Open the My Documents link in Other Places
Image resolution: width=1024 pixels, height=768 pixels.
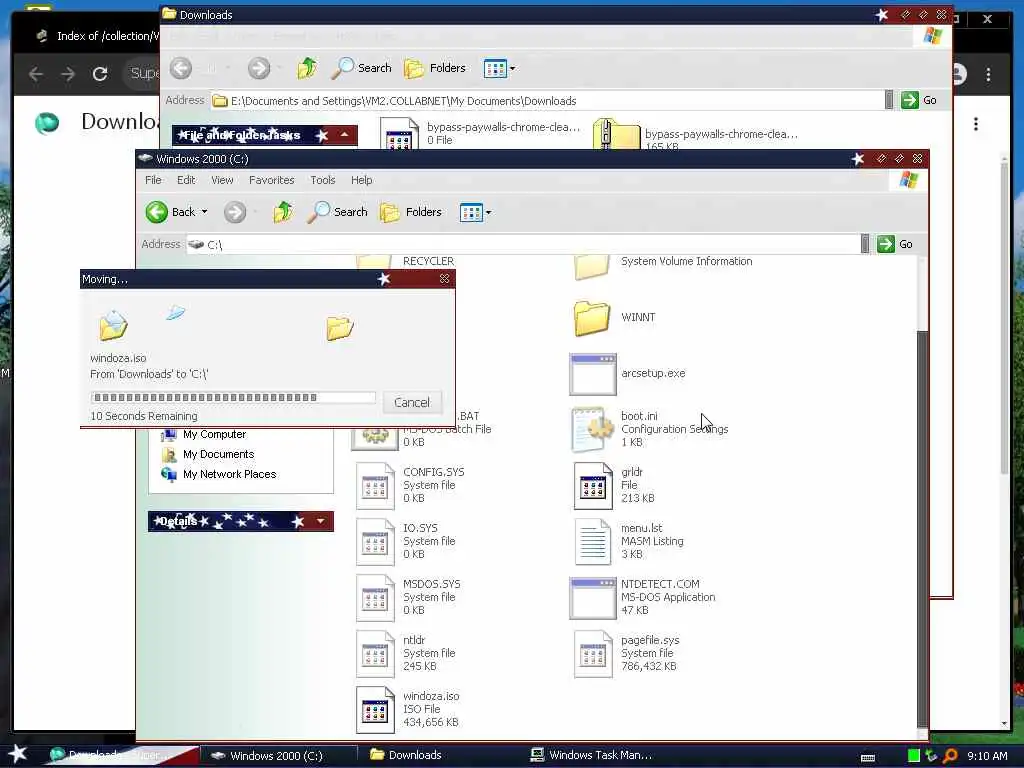tap(218, 454)
